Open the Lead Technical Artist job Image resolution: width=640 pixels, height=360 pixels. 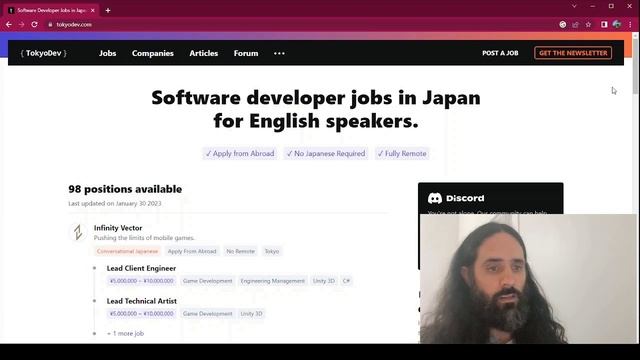point(142,301)
